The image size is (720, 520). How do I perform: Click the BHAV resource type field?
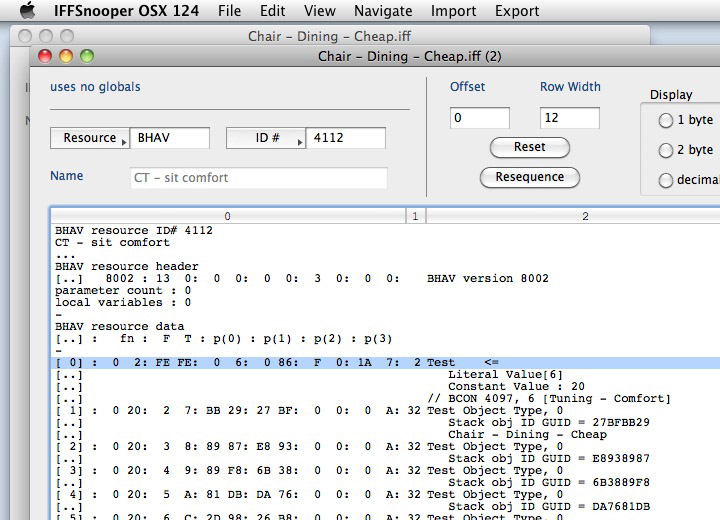tap(170, 138)
